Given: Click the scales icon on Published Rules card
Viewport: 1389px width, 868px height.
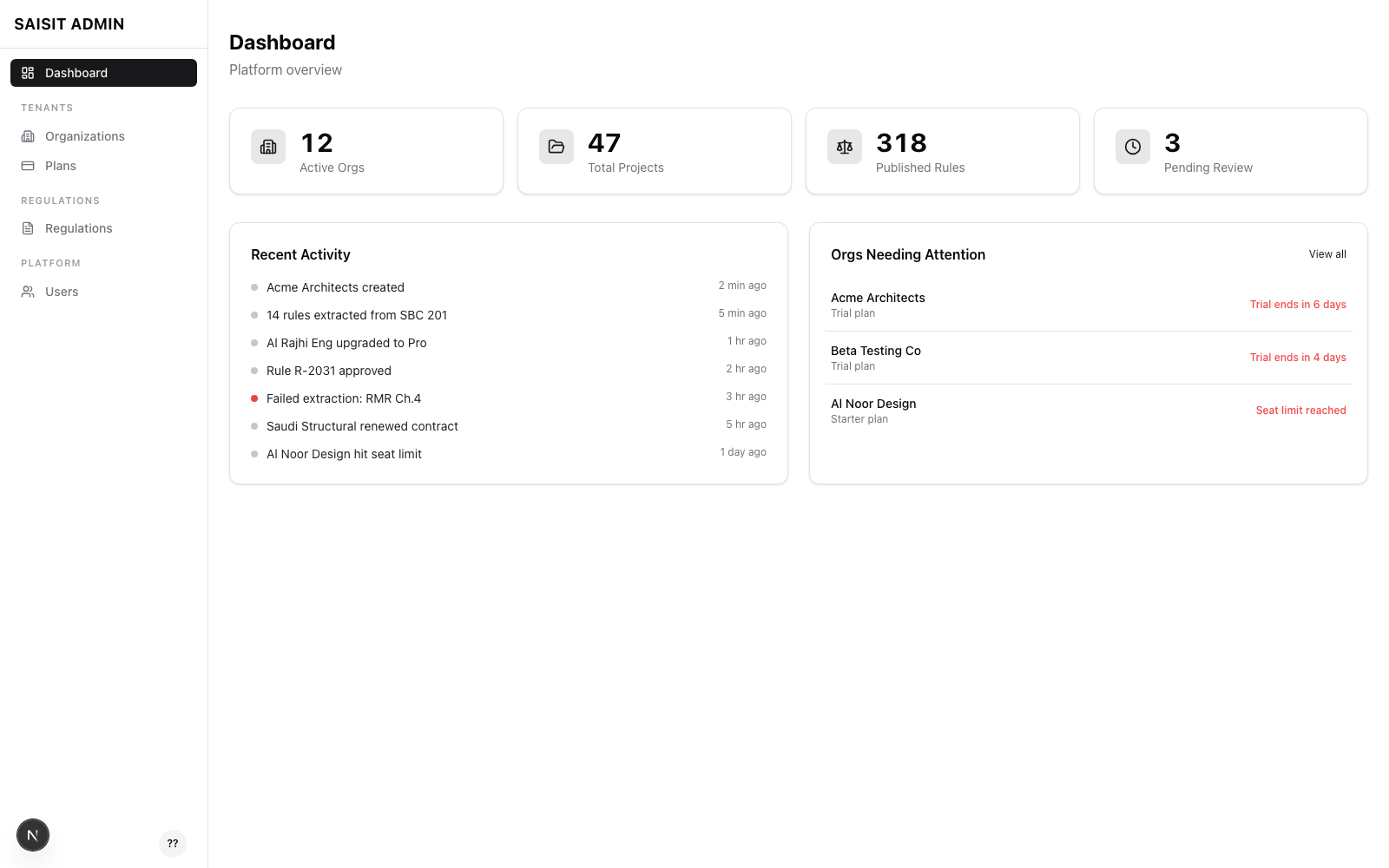Looking at the screenshot, I should (x=845, y=147).
